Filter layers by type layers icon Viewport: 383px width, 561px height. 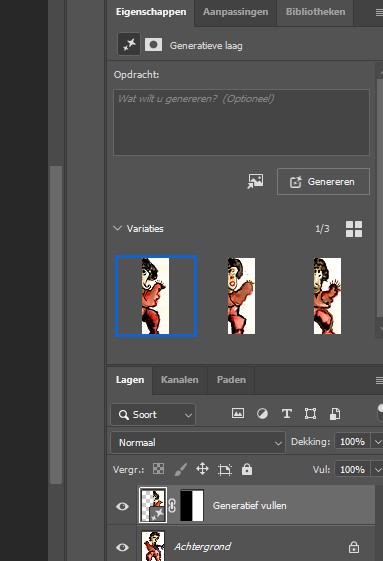pos(286,414)
